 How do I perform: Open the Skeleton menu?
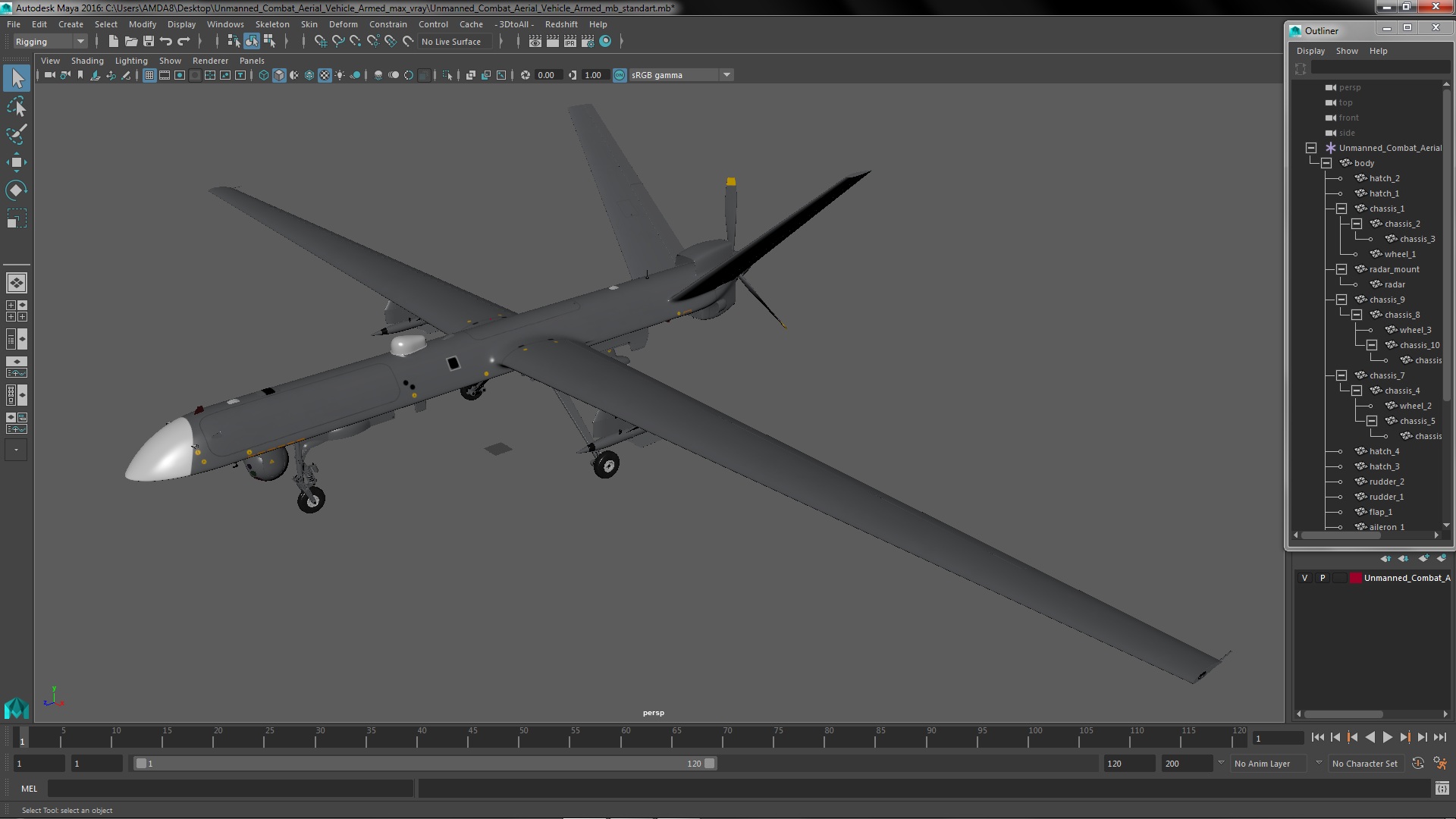pyautogui.click(x=272, y=24)
